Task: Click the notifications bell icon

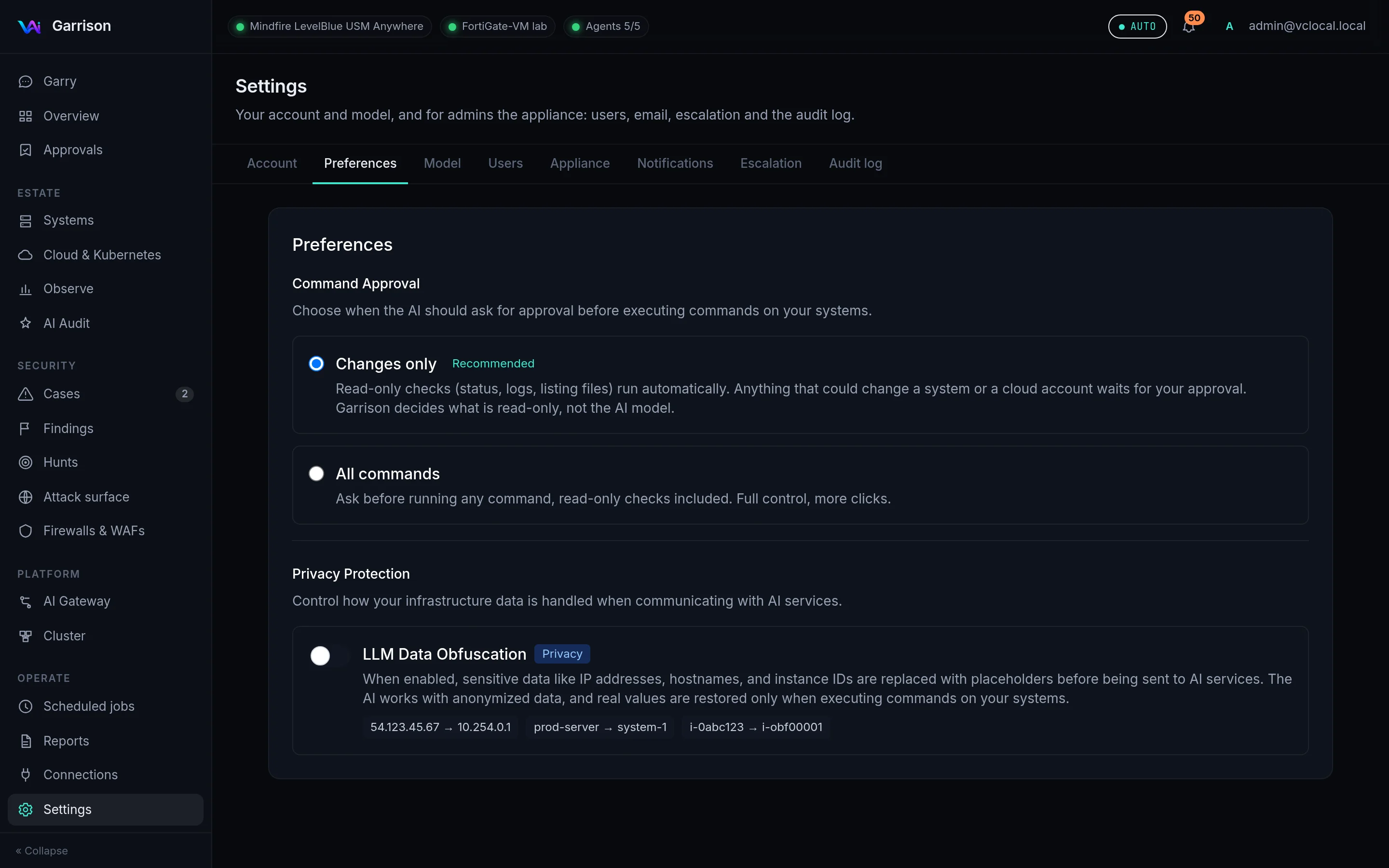Action: pyautogui.click(x=1189, y=27)
